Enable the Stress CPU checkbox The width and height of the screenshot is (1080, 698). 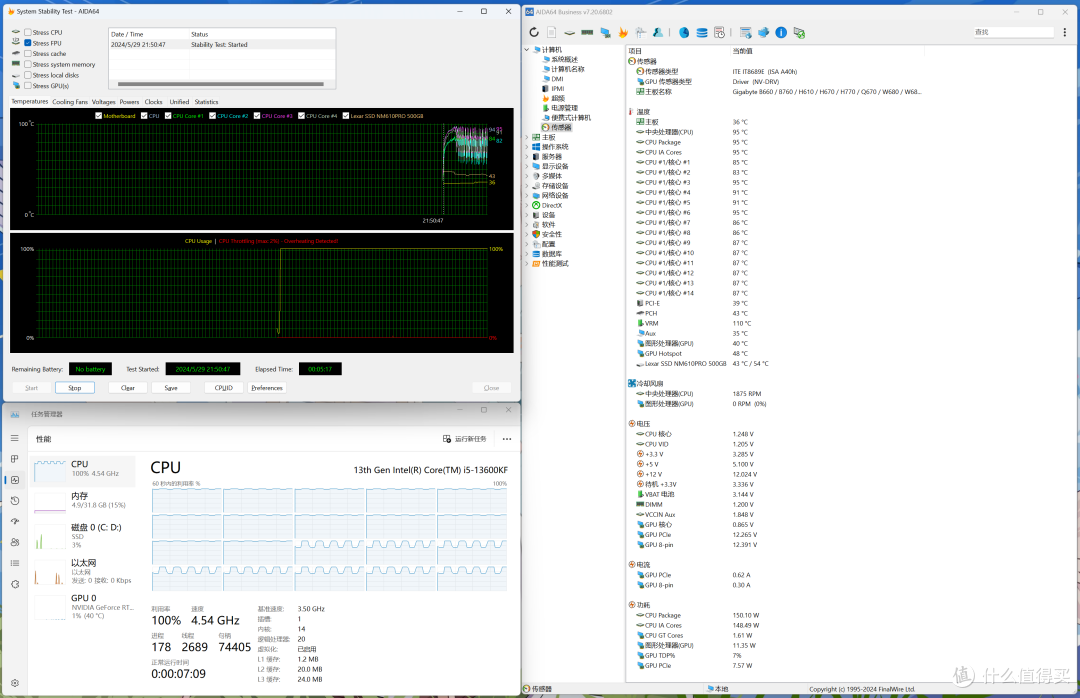click(28, 33)
